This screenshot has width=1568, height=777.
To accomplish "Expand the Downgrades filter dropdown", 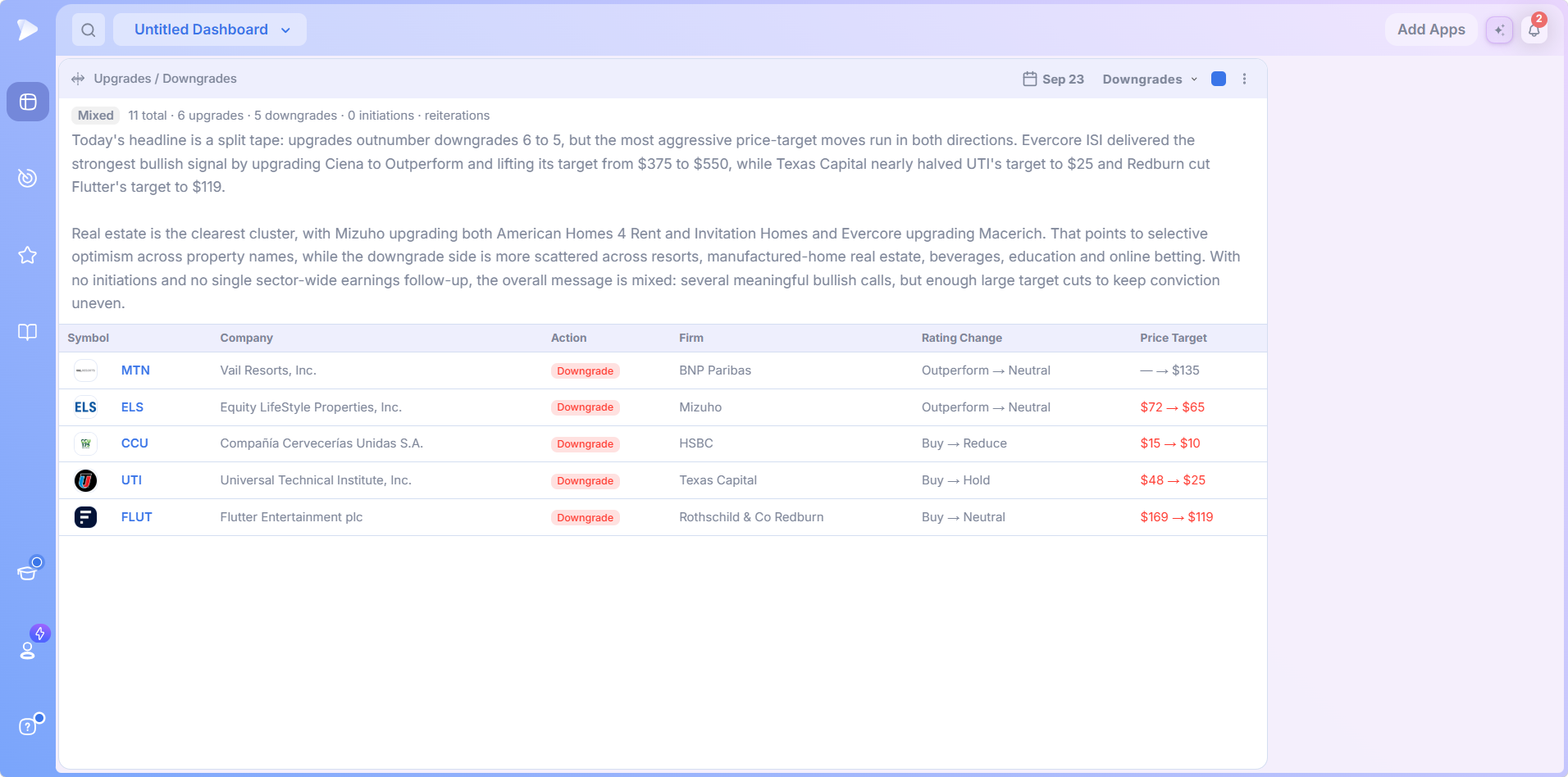I will tap(1150, 79).
